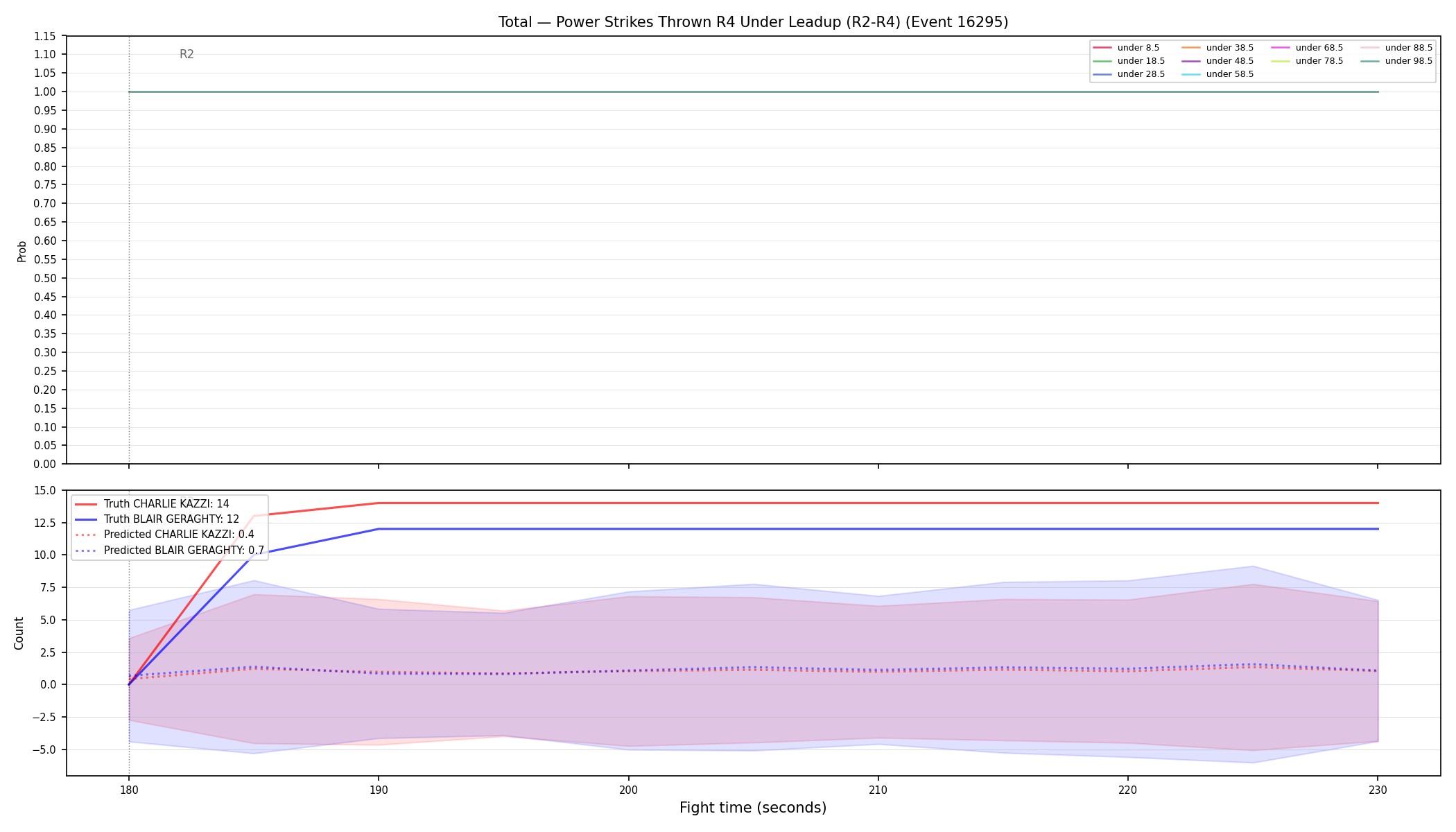Click 'Predicted BLAIR GERAGHTY: 0.7' legend entry
Image resolution: width=1456 pixels, height=832 pixels.
[169, 551]
